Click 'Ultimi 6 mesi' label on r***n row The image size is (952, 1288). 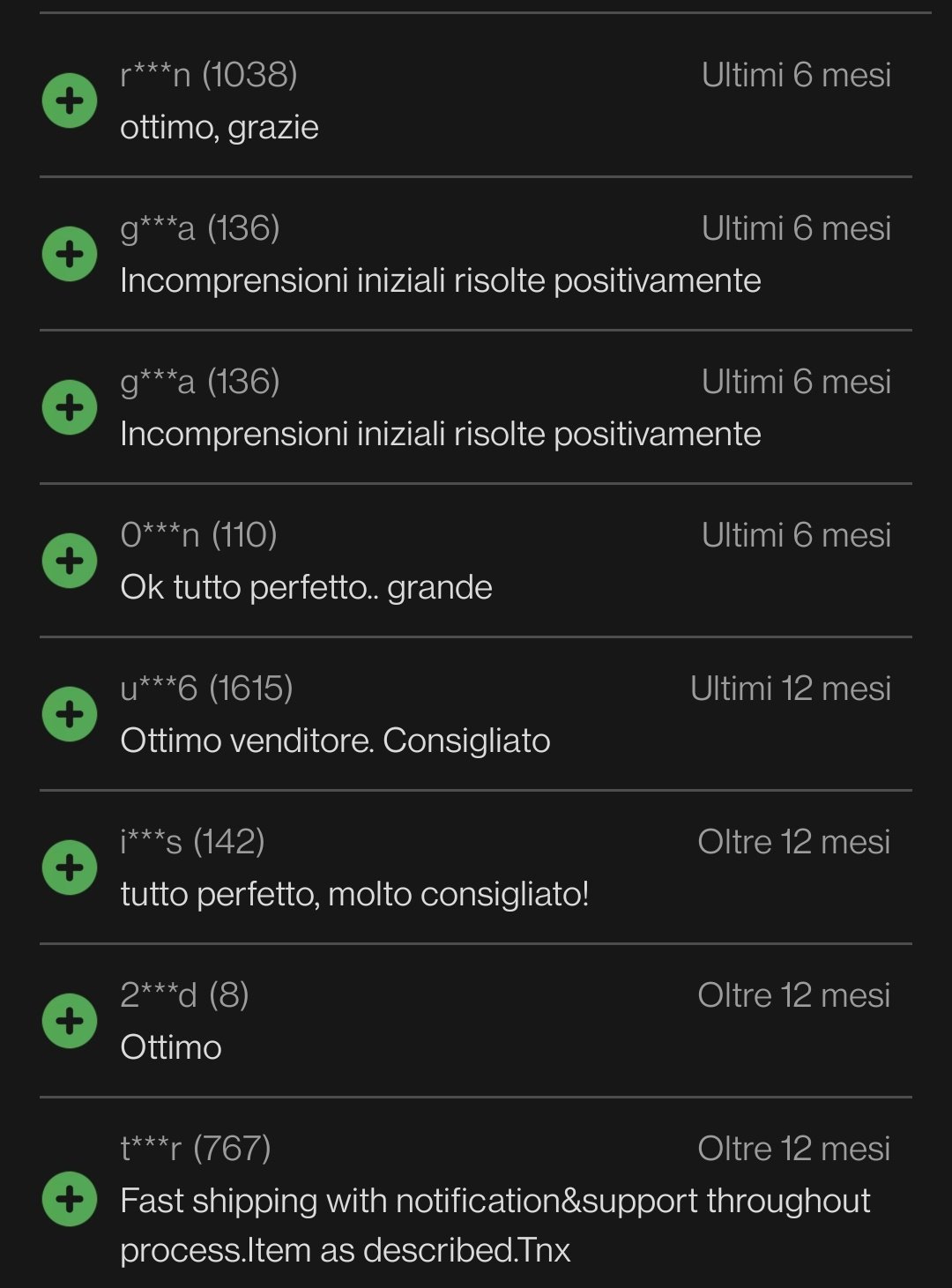pyautogui.click(x=797, y=75)
